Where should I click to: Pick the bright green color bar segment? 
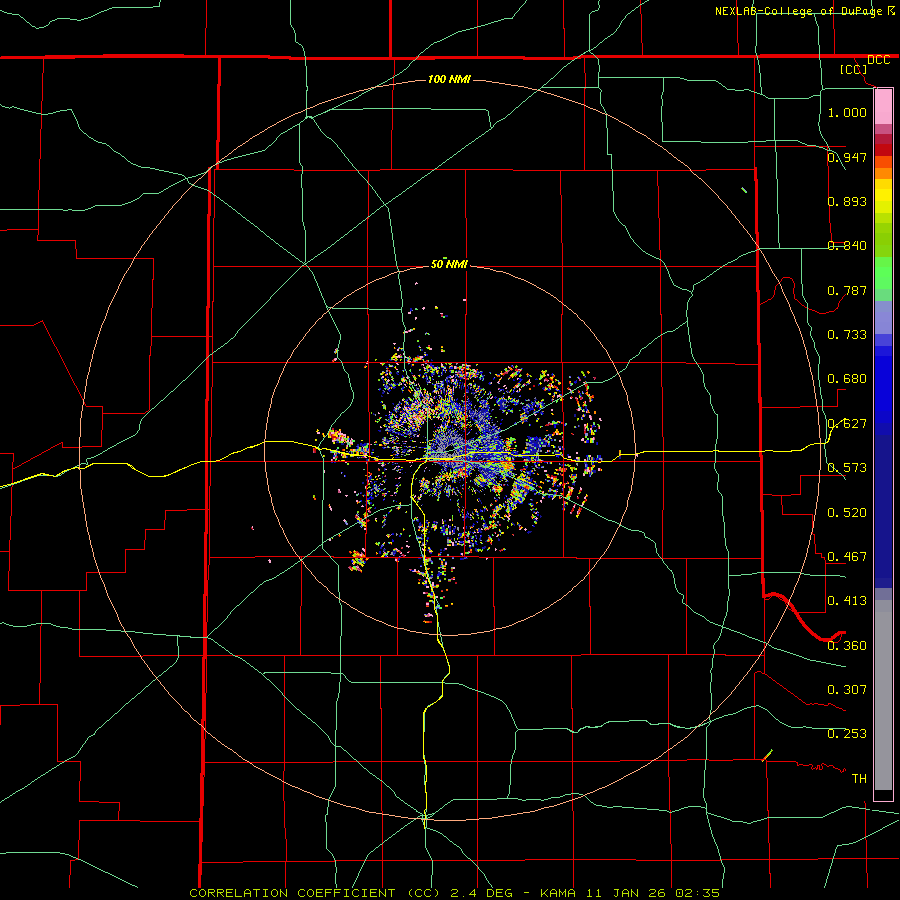pos(883,273)
